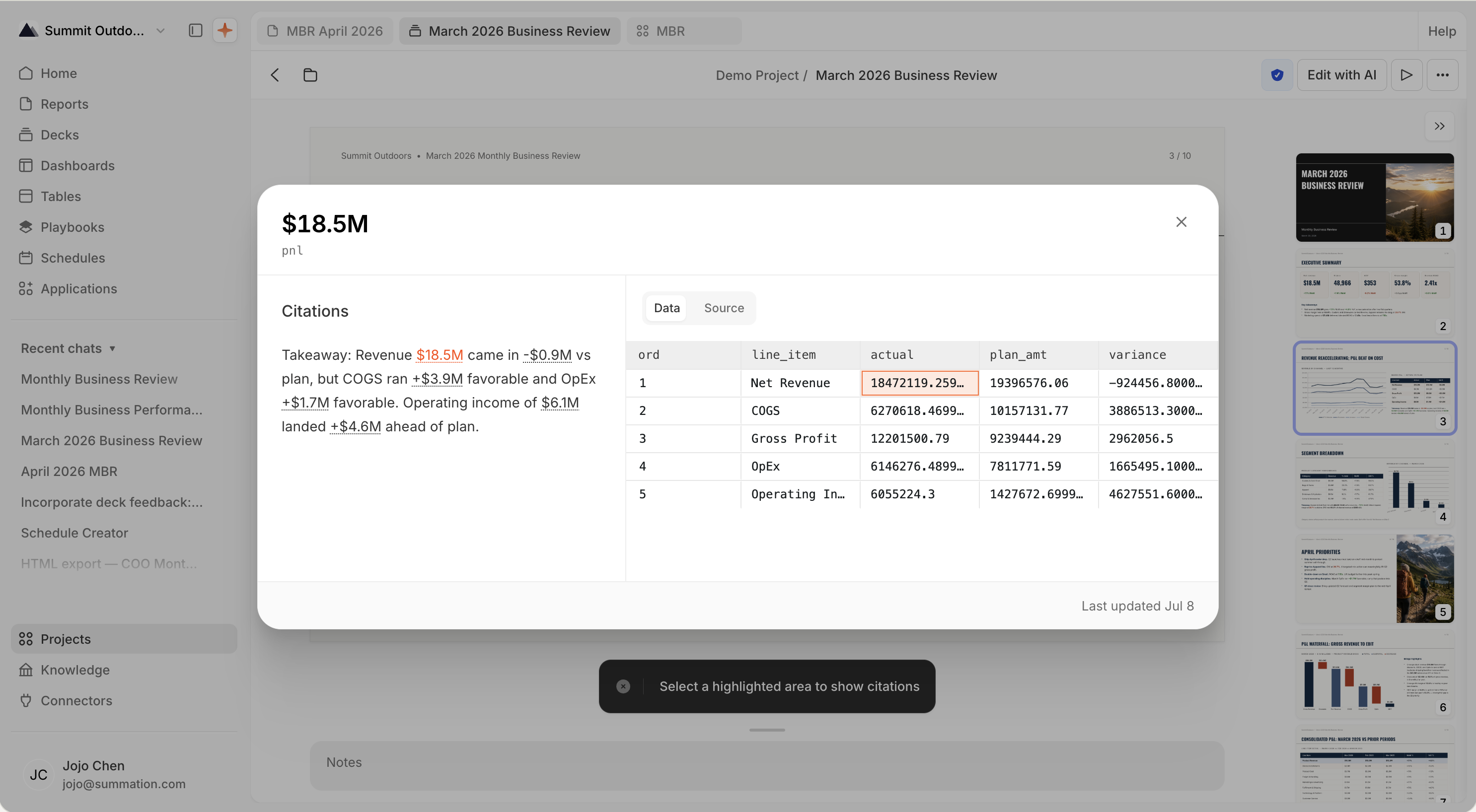Click the $18.5M citation in takeaway
This screenshot has height=812, width=1476.
click(x=440, y=355)
